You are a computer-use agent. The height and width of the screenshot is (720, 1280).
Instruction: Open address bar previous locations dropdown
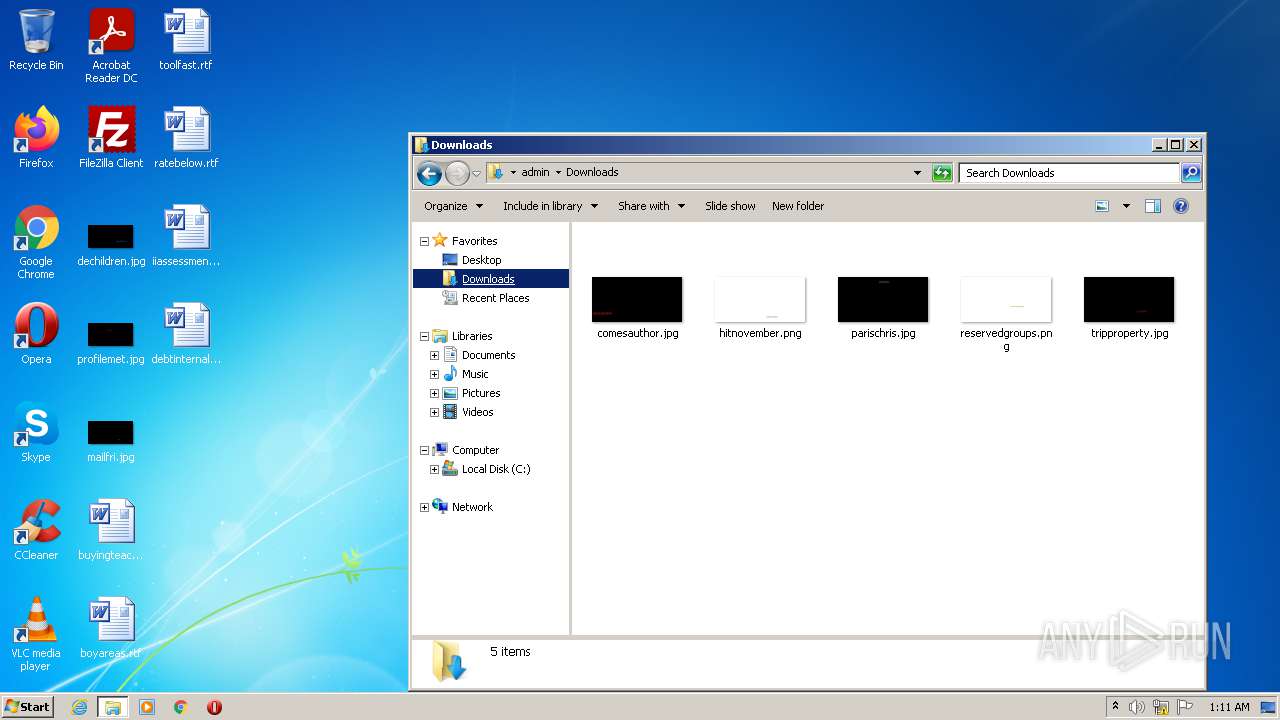tap(917, 173)
